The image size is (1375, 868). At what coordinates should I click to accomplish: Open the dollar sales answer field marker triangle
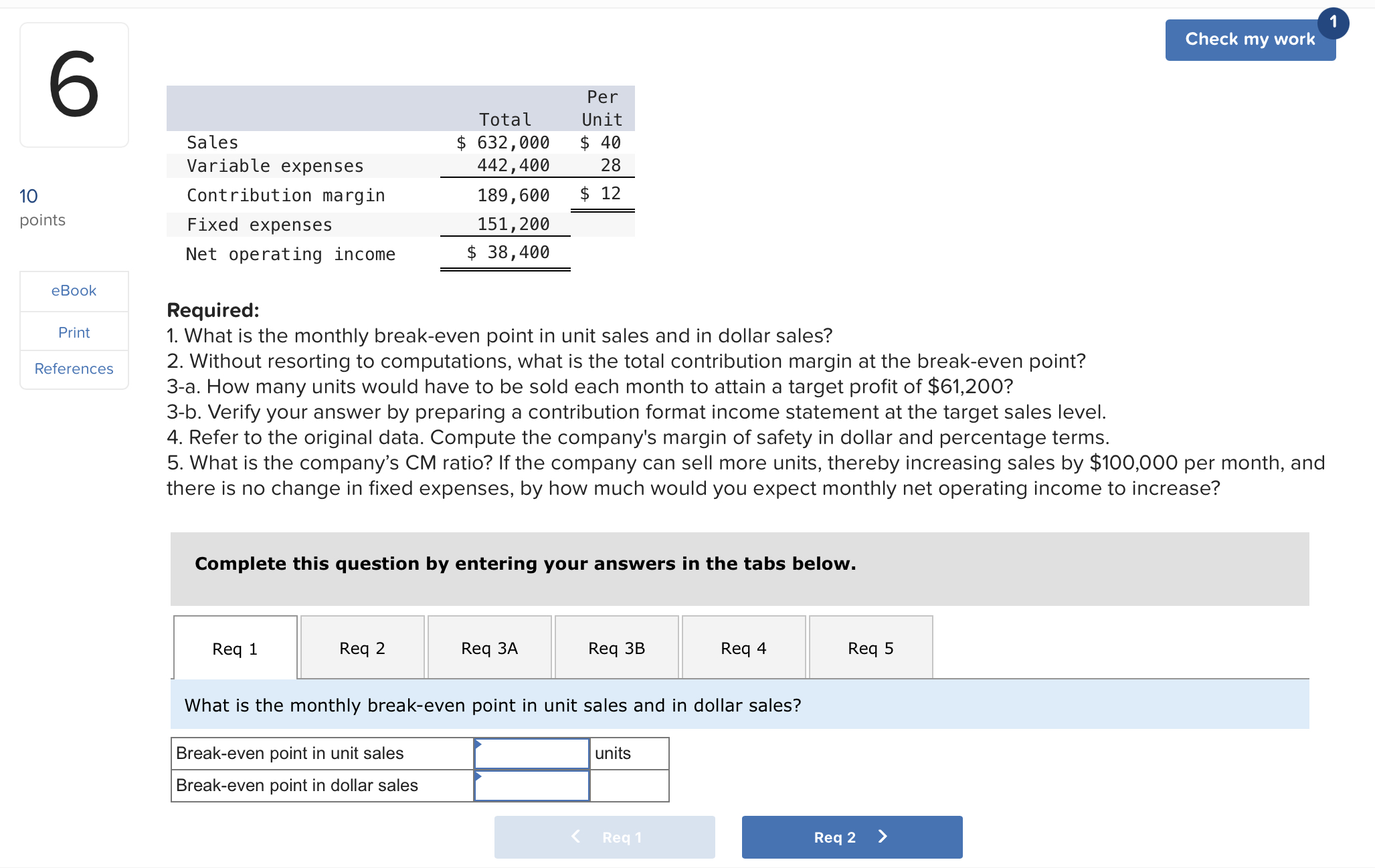coord(478,776)
